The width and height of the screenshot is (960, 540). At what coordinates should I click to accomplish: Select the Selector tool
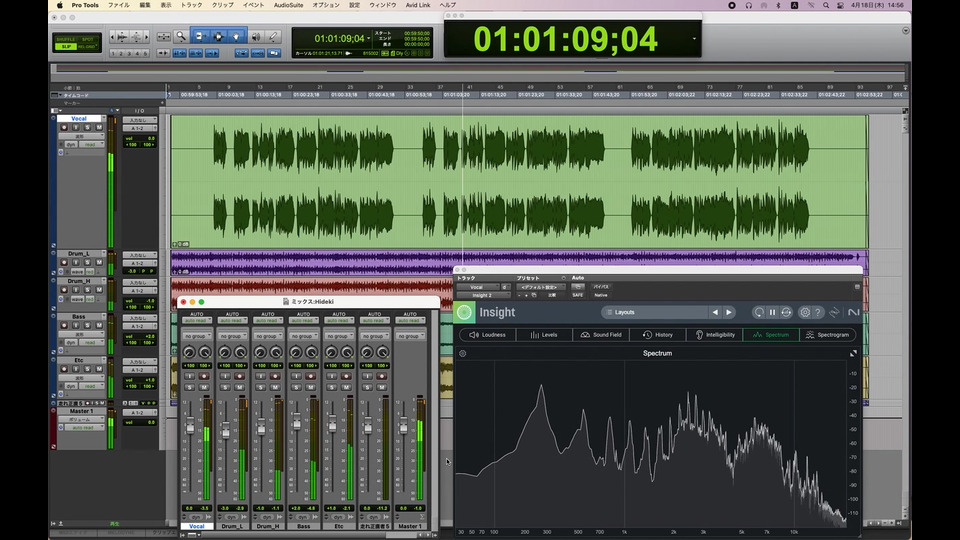tap(218, 37)
